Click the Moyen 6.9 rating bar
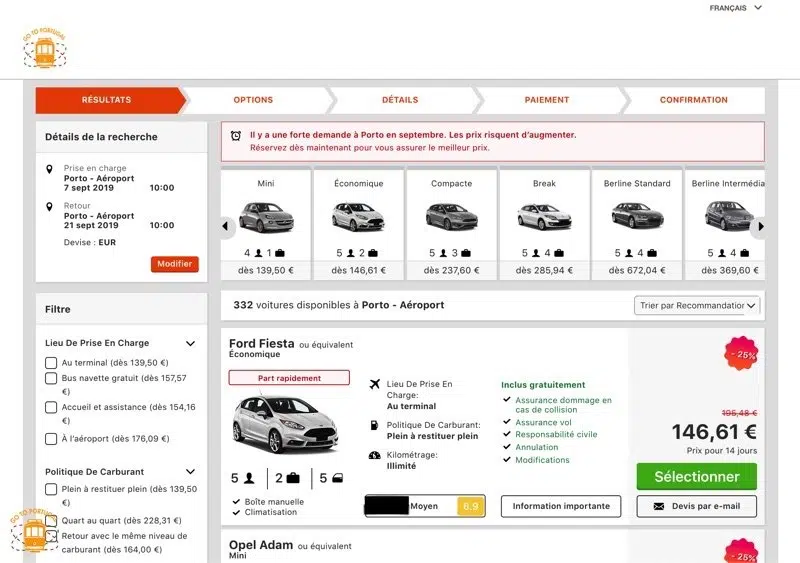Screen dimensions: 800x563 [x=425, y=506]
